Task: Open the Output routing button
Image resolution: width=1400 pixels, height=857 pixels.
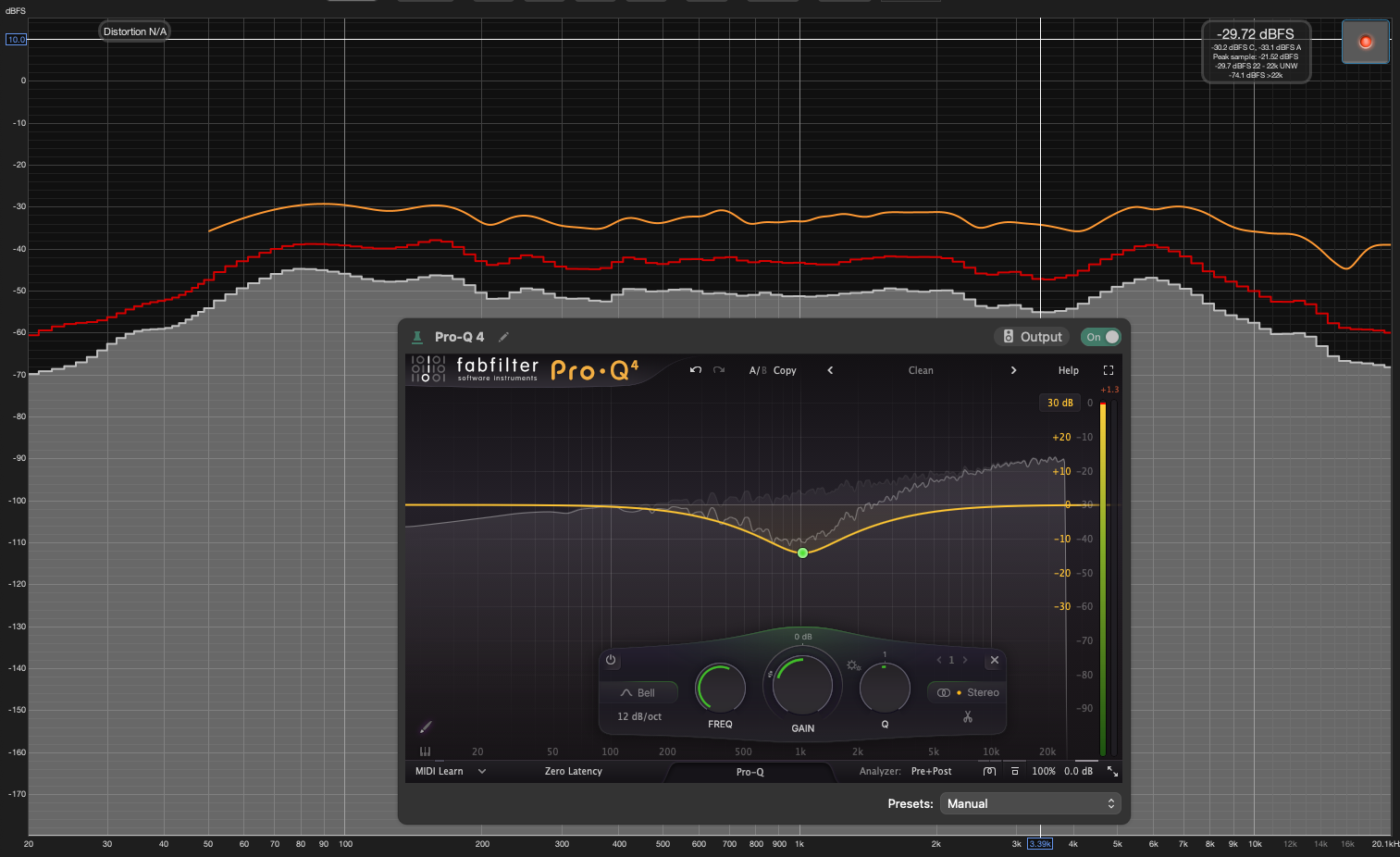Action: [x=1032, y=337]
